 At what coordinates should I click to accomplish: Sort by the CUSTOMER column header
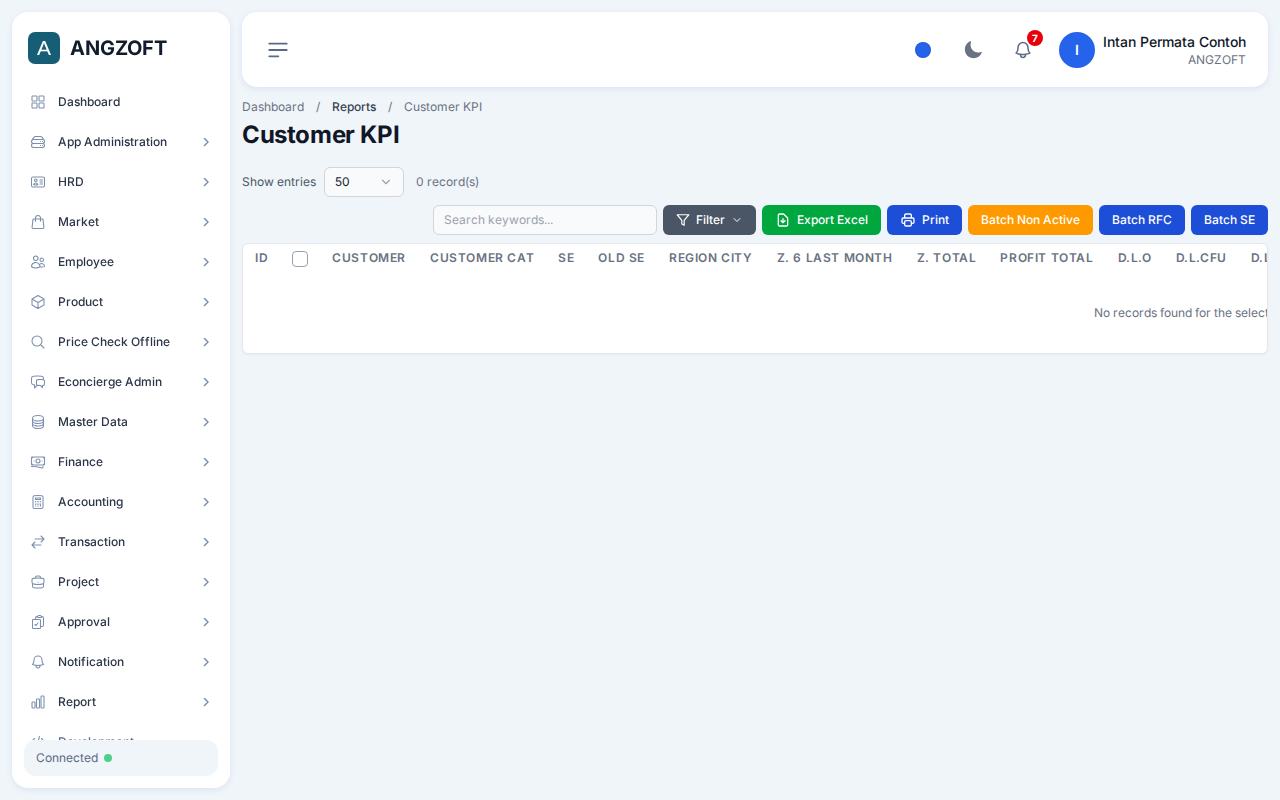(x=368, y=258)
